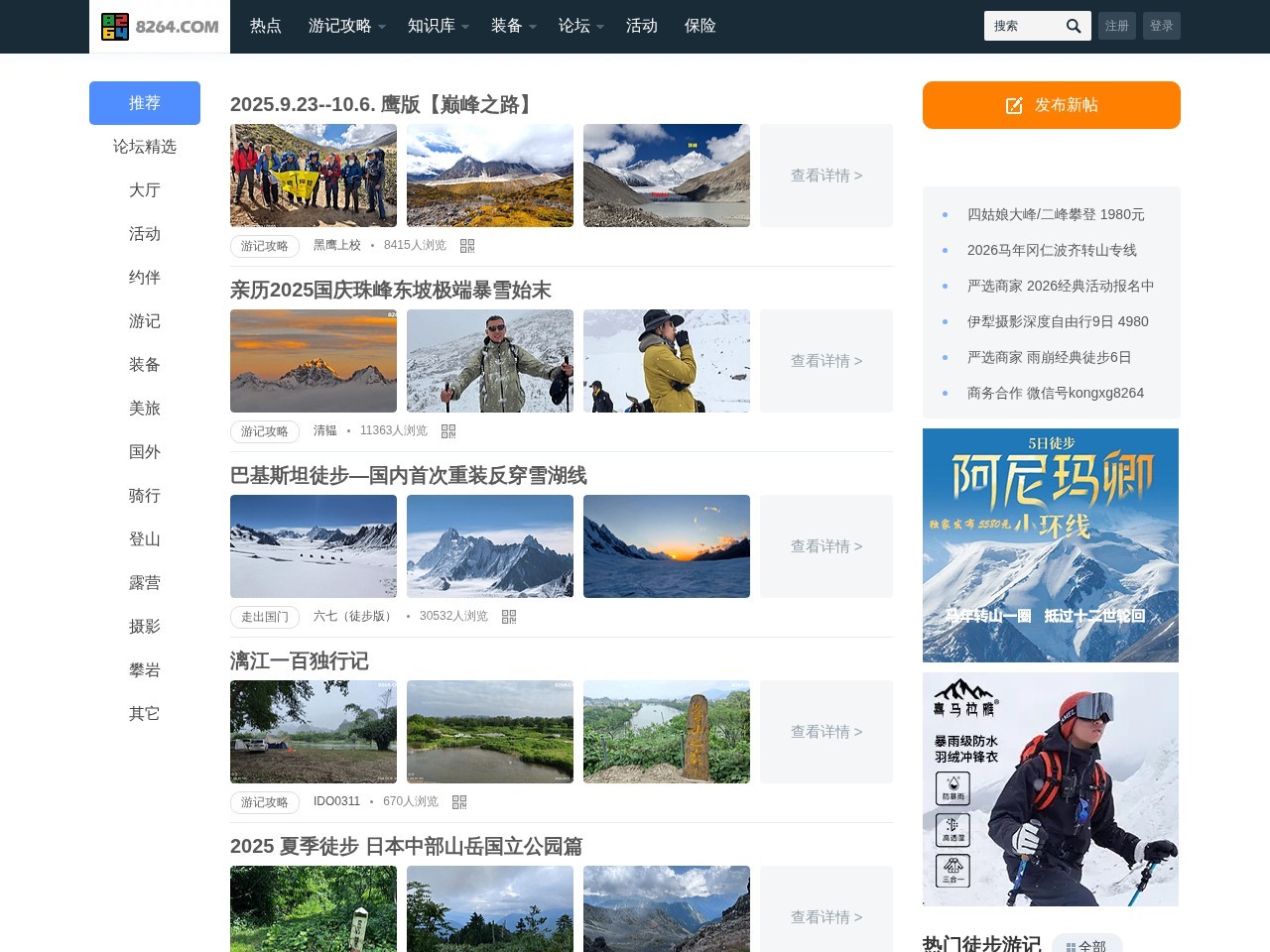The image size is (1270, 952).
Task: Open author 清韫 profile
Action: [325, 430]
